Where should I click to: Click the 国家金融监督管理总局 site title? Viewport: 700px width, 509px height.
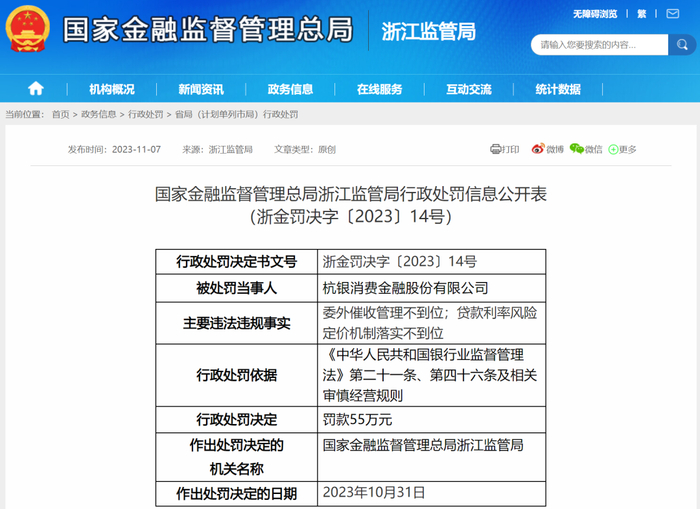click(208, 29)
